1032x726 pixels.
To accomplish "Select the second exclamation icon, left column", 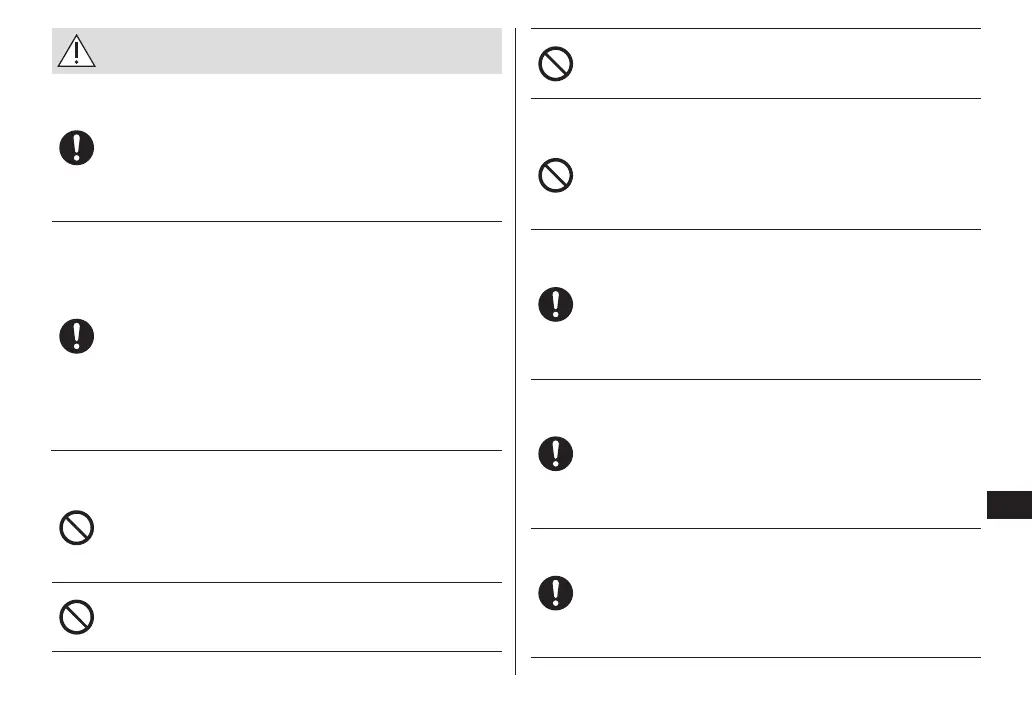I will (x=76, y=335).
